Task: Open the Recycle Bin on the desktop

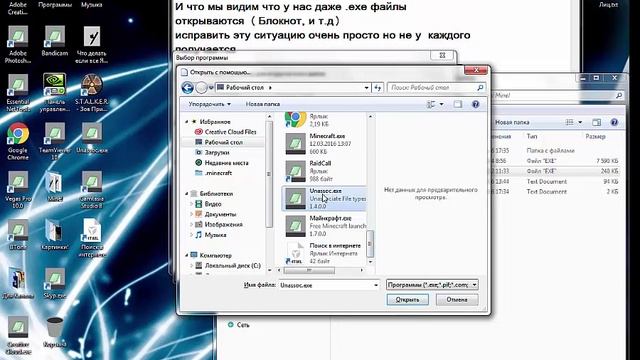Action: 55,332
